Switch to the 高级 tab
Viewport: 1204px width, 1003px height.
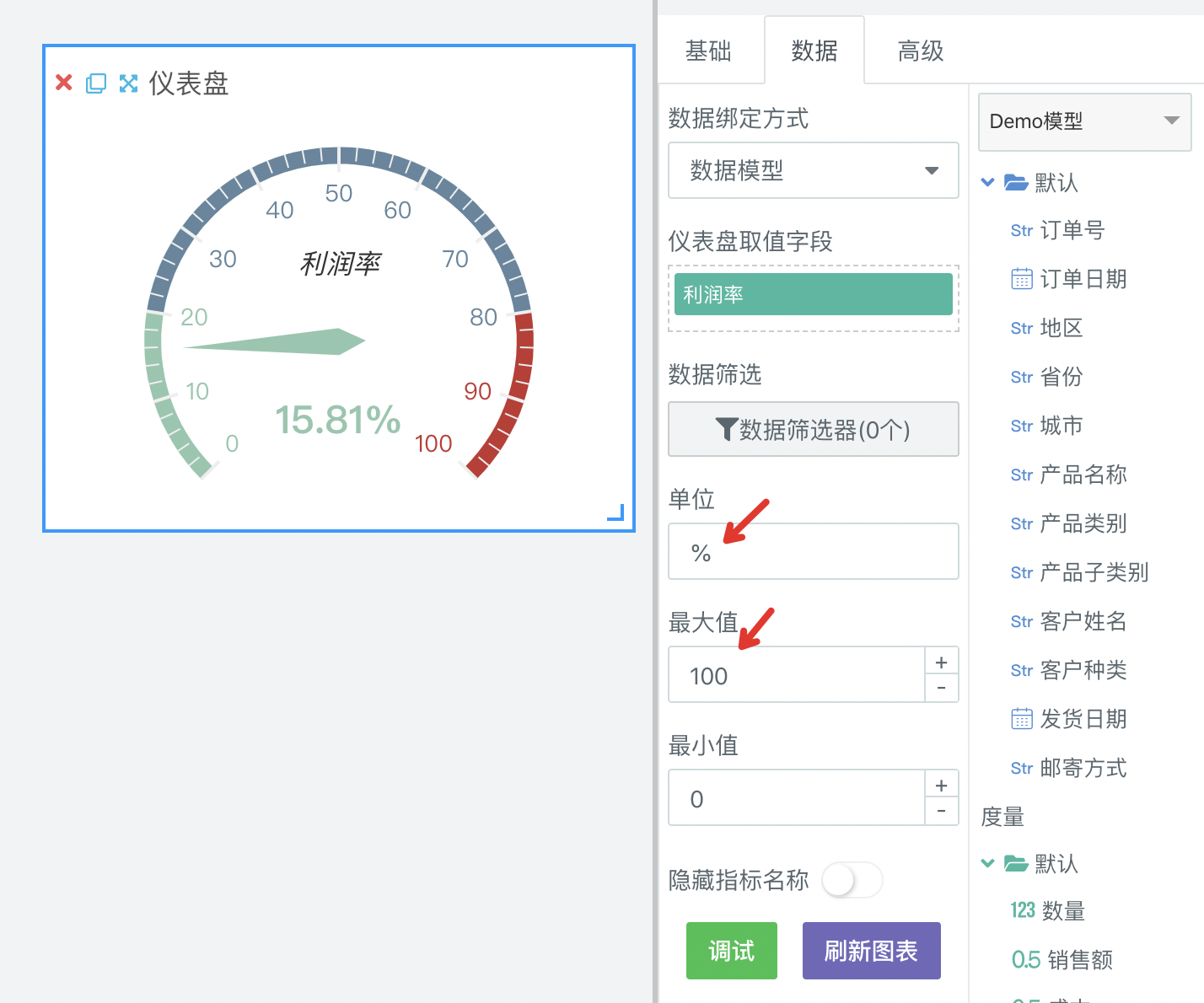pos(921,51)
